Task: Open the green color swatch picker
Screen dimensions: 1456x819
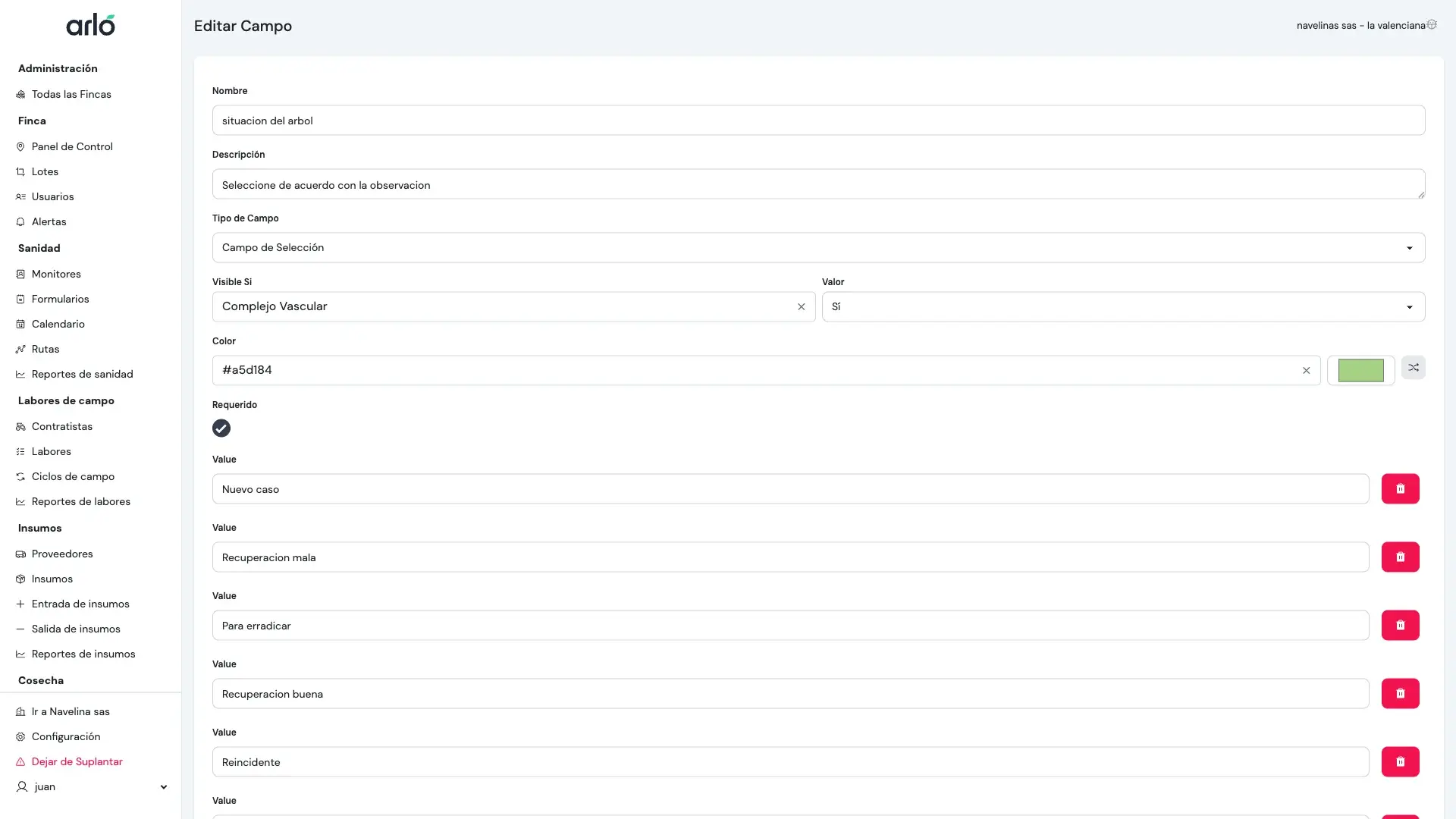Action: tap(1360, 371)
